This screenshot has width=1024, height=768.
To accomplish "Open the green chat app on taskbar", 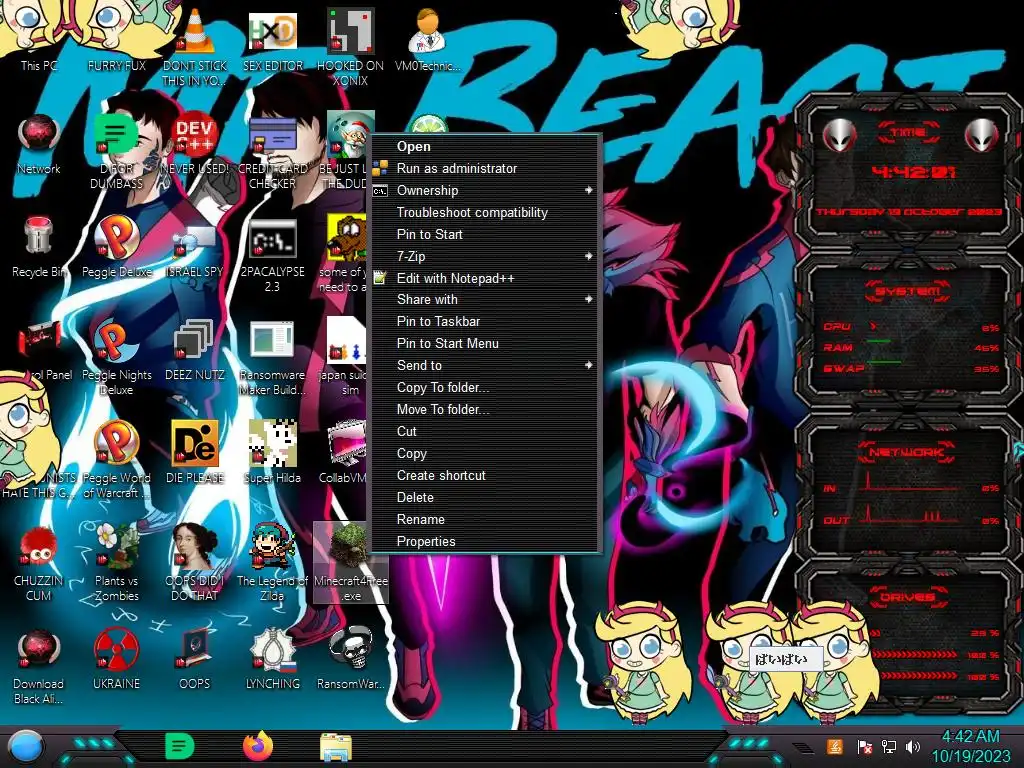I will tap(179, 746).
